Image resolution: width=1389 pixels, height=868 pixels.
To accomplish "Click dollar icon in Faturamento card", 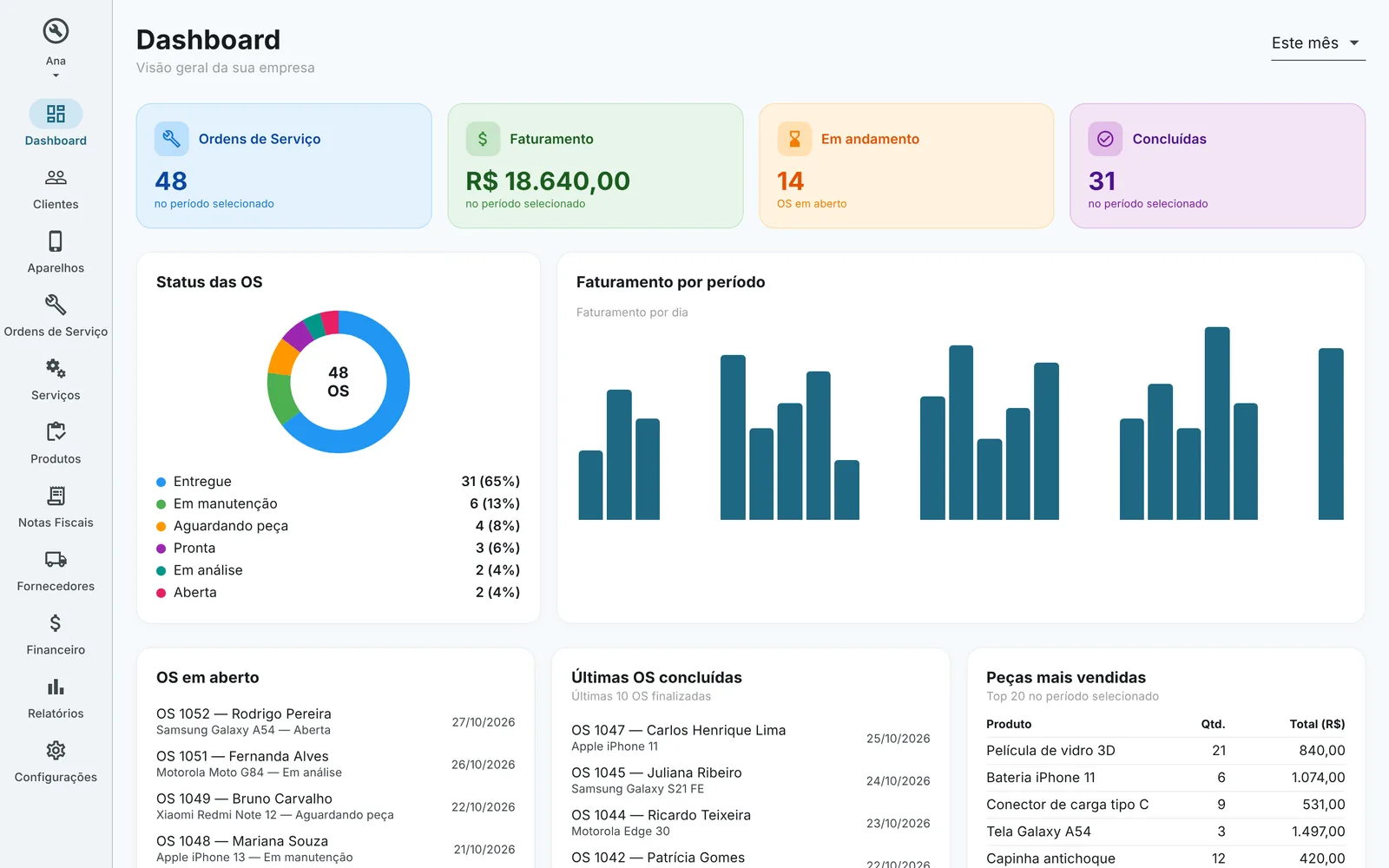I will [x=483, y=139].
